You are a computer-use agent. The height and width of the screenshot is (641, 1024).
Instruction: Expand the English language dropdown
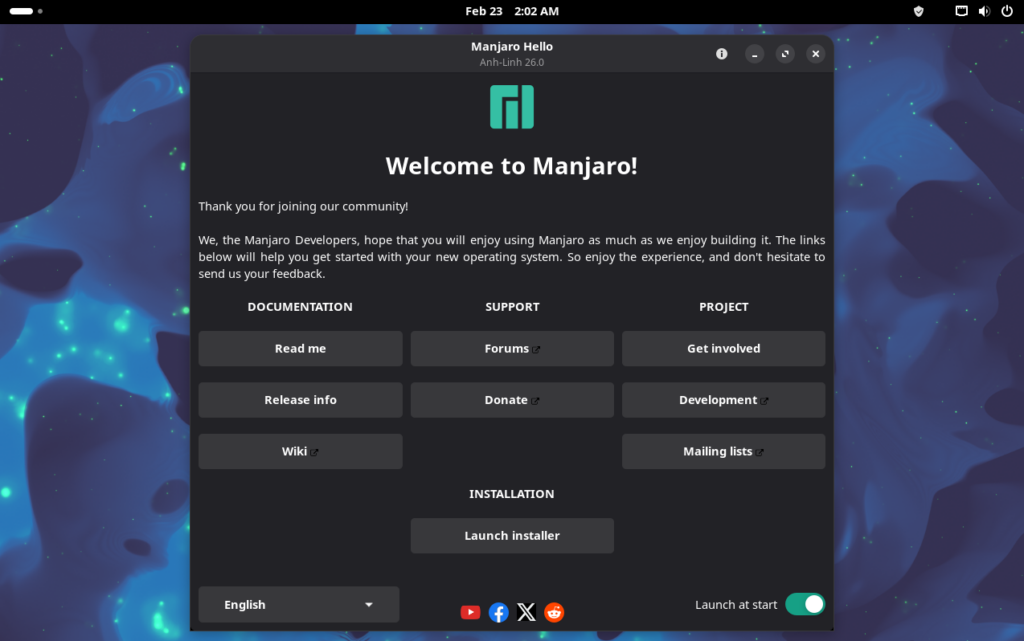(298, 604)
